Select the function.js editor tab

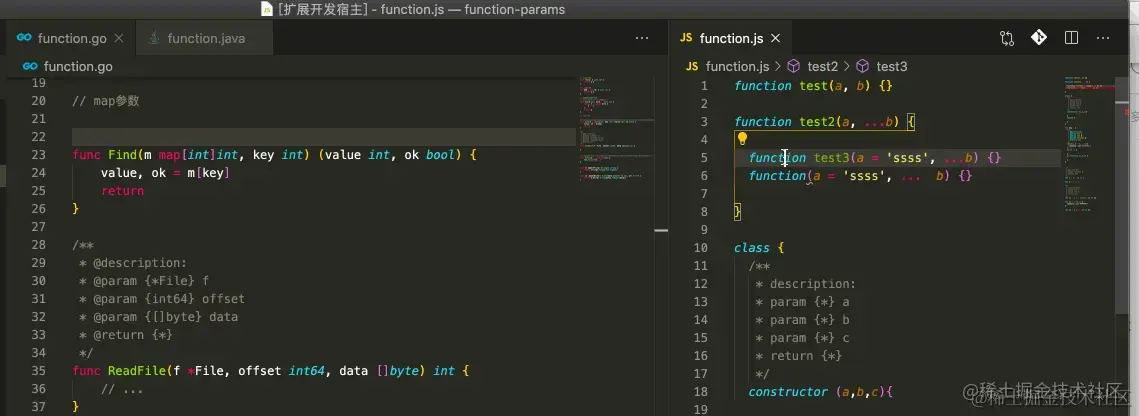[730, 38]
